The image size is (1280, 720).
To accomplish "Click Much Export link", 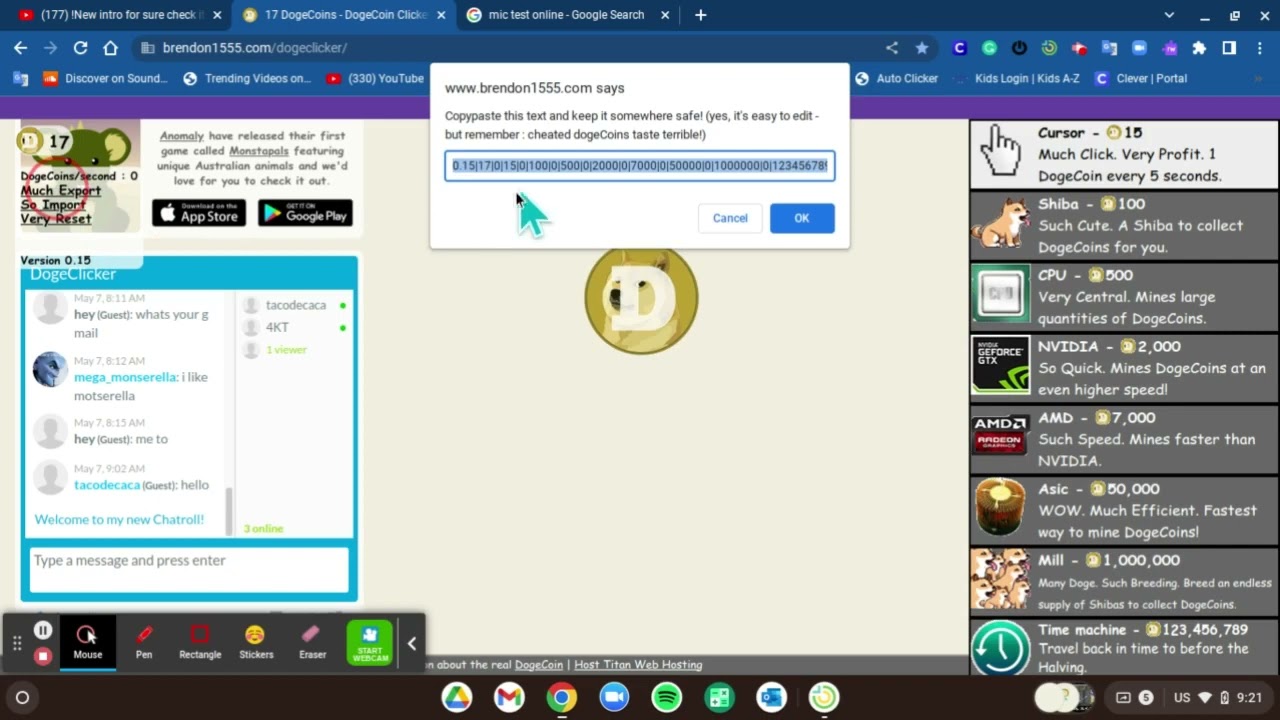I will pyautogui.click(x=61, y=191).
